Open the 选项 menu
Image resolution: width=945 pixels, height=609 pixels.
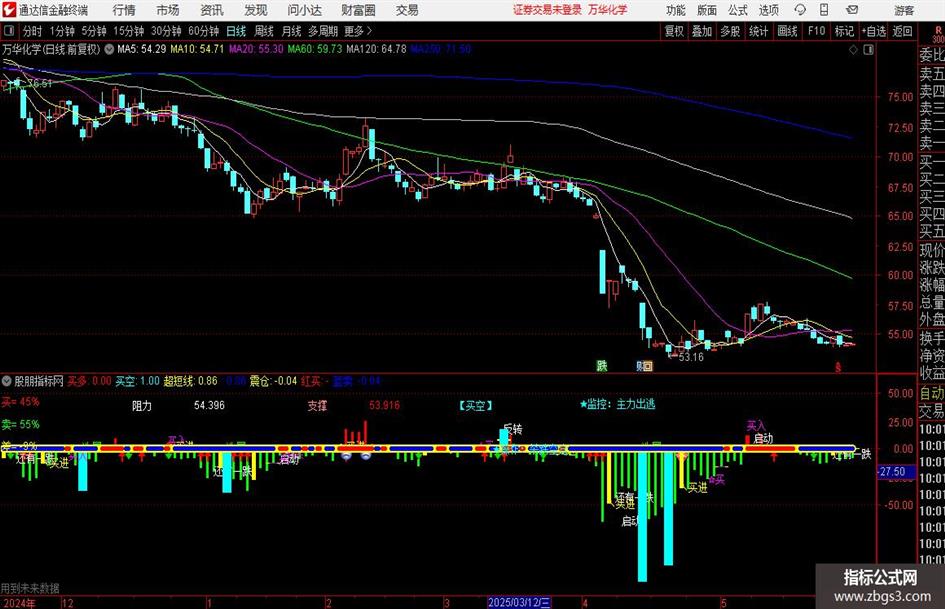768,10
